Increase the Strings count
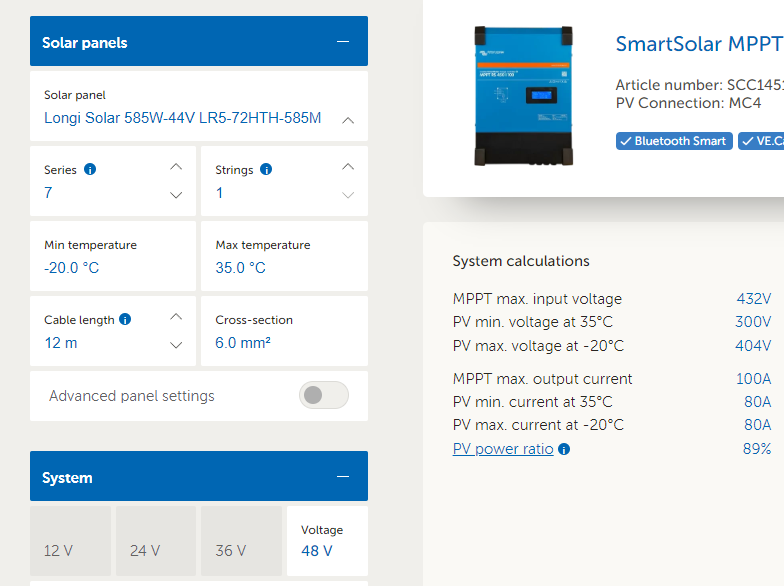784x586 pixels. point(348,166)
